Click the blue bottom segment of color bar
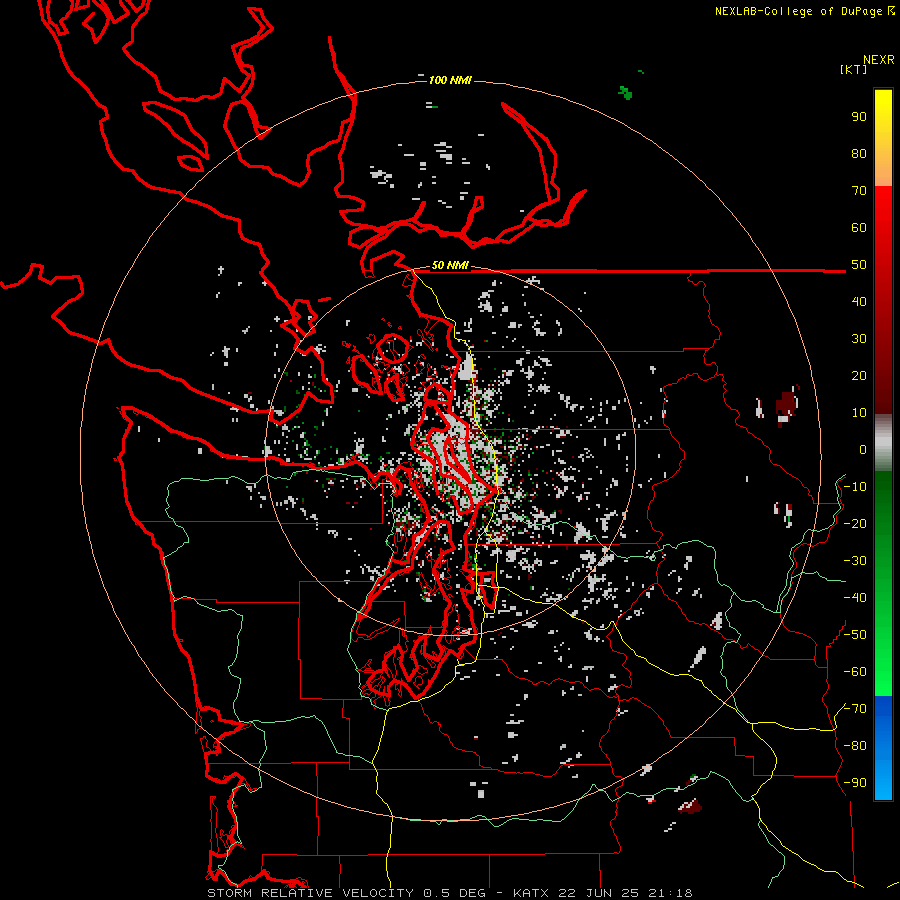Image resolution: width=900 pixels, height=900 pixels. (x=883, y=748)
